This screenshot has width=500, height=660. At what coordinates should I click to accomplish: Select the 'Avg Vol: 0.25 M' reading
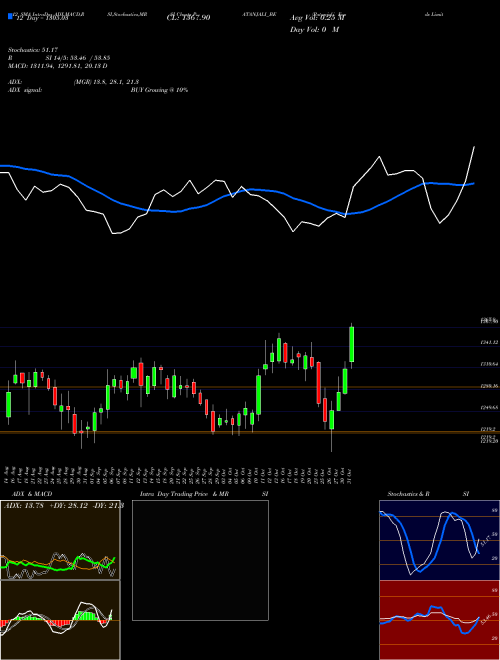(x=318, y=18)
